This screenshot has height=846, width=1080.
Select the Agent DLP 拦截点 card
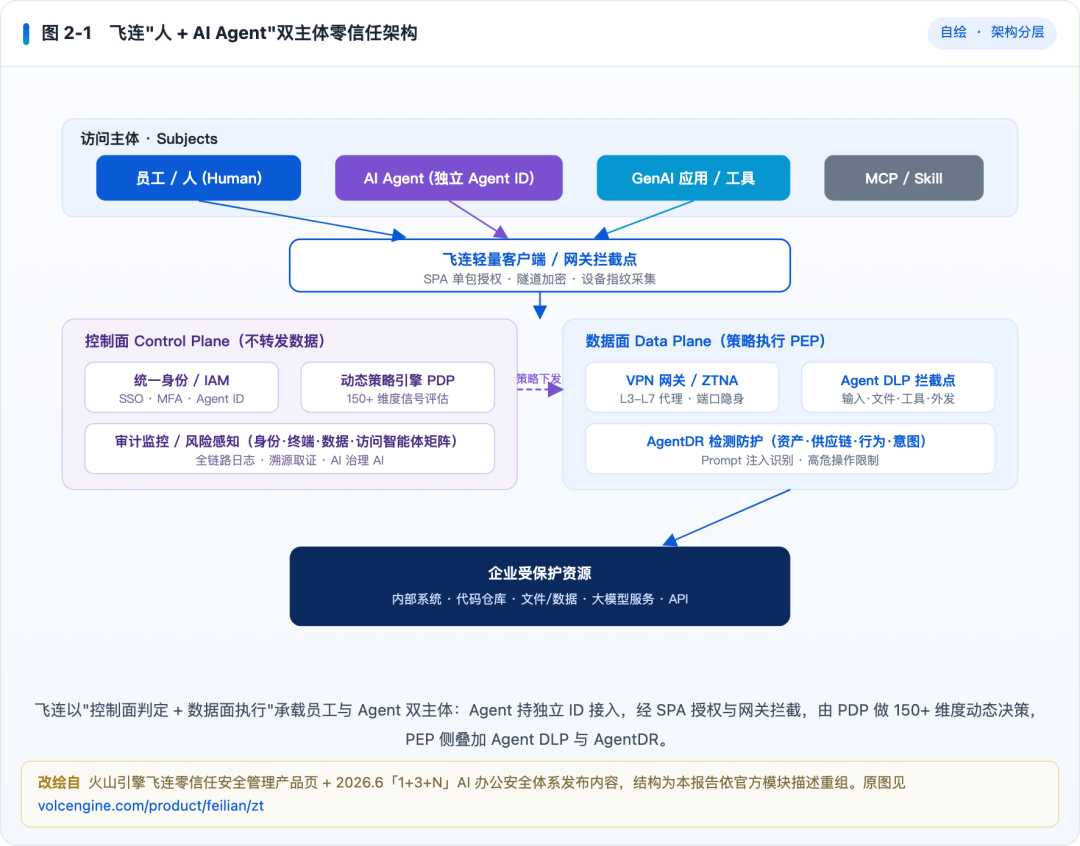tap(897, 388)
